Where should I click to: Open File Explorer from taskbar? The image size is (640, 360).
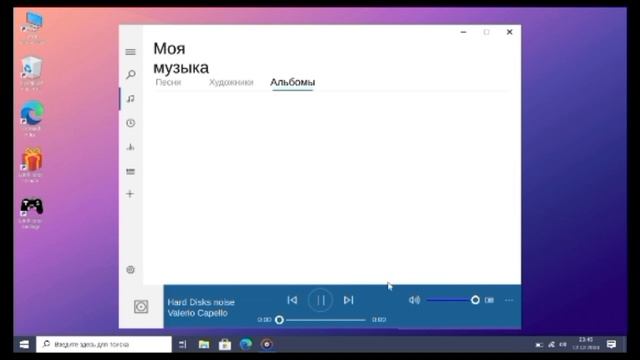click(204, 344)
